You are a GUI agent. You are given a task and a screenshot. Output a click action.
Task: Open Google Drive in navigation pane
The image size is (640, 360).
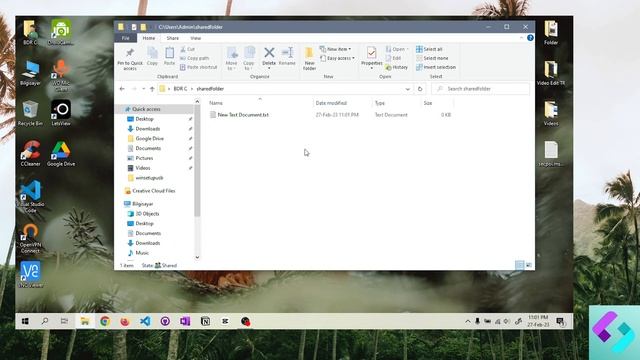click(149, 138)
